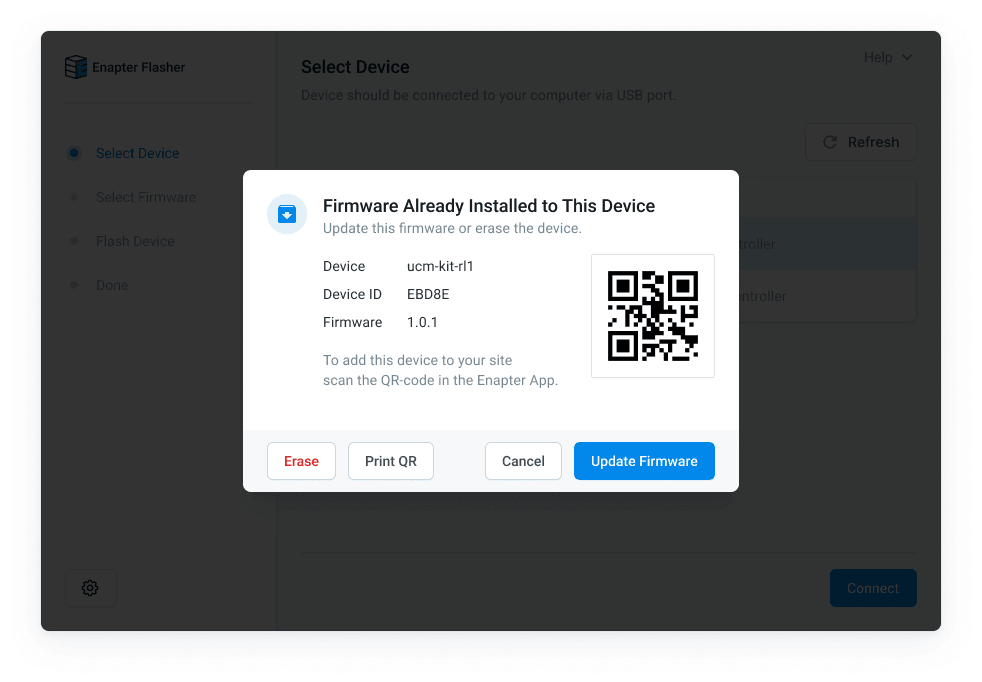Click the bullet beside the Done step
The height and width of the screenshot is (682, 982).
pyautogui.click(x=74, y=285)
